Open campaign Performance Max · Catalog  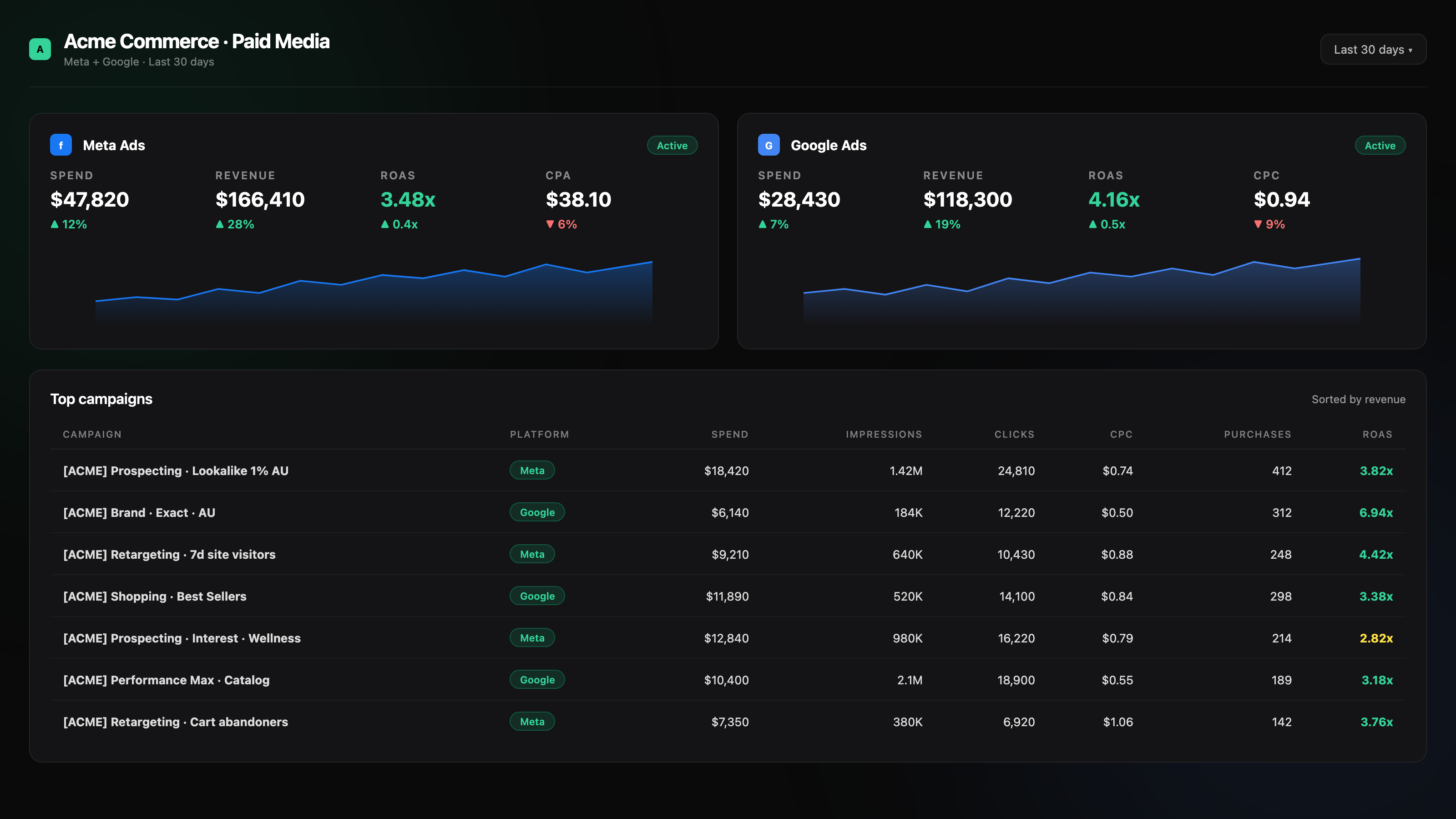(166, 679)
